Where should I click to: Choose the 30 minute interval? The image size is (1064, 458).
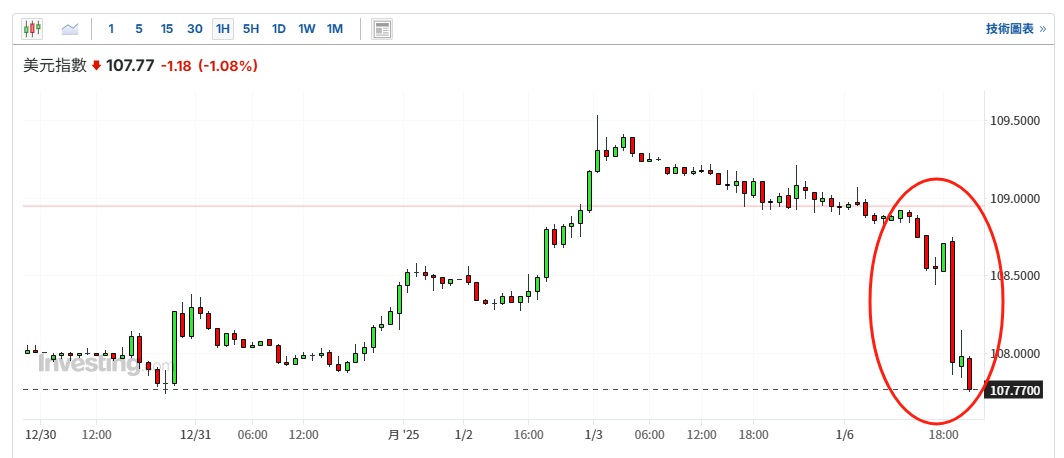(x=195, y=29)
